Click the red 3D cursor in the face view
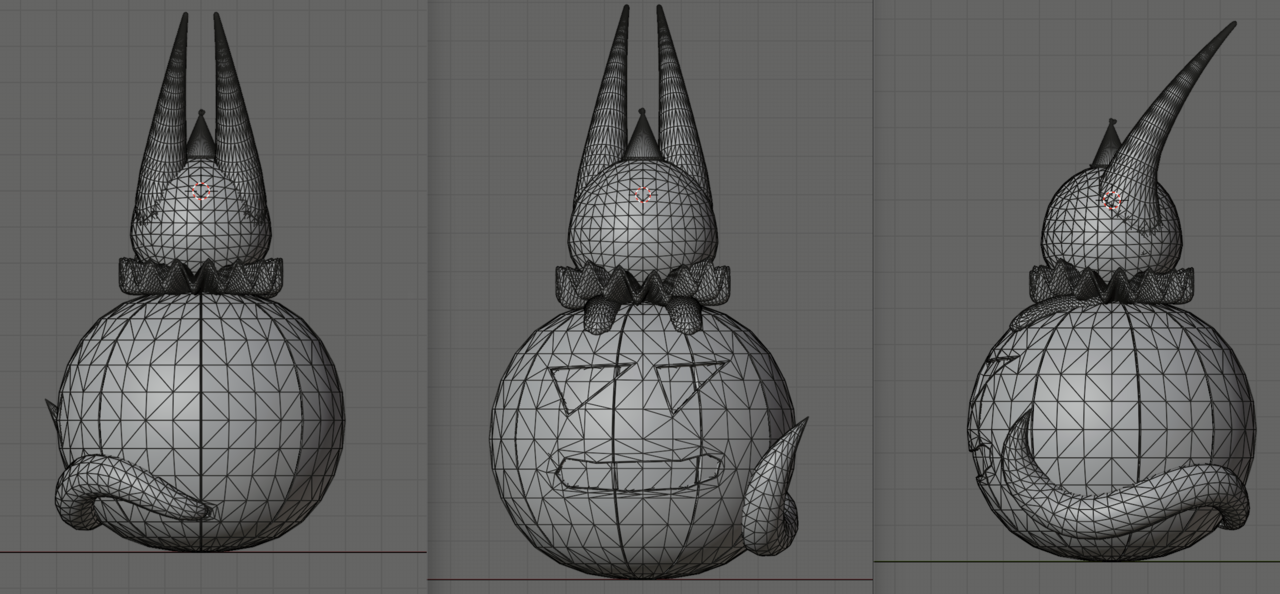 [643, 193]
